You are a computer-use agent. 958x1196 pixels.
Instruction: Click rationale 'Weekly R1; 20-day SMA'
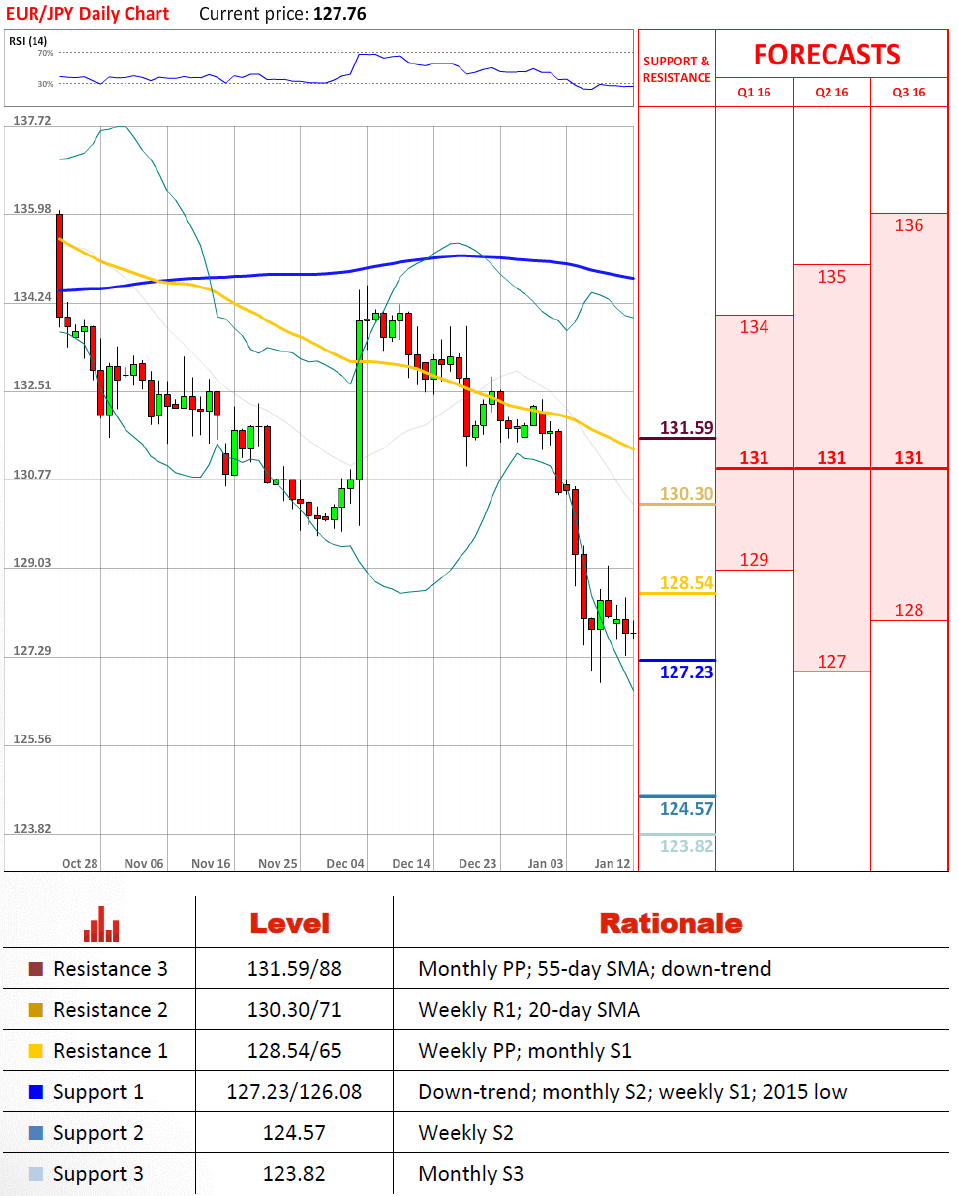click(529, 1010)
